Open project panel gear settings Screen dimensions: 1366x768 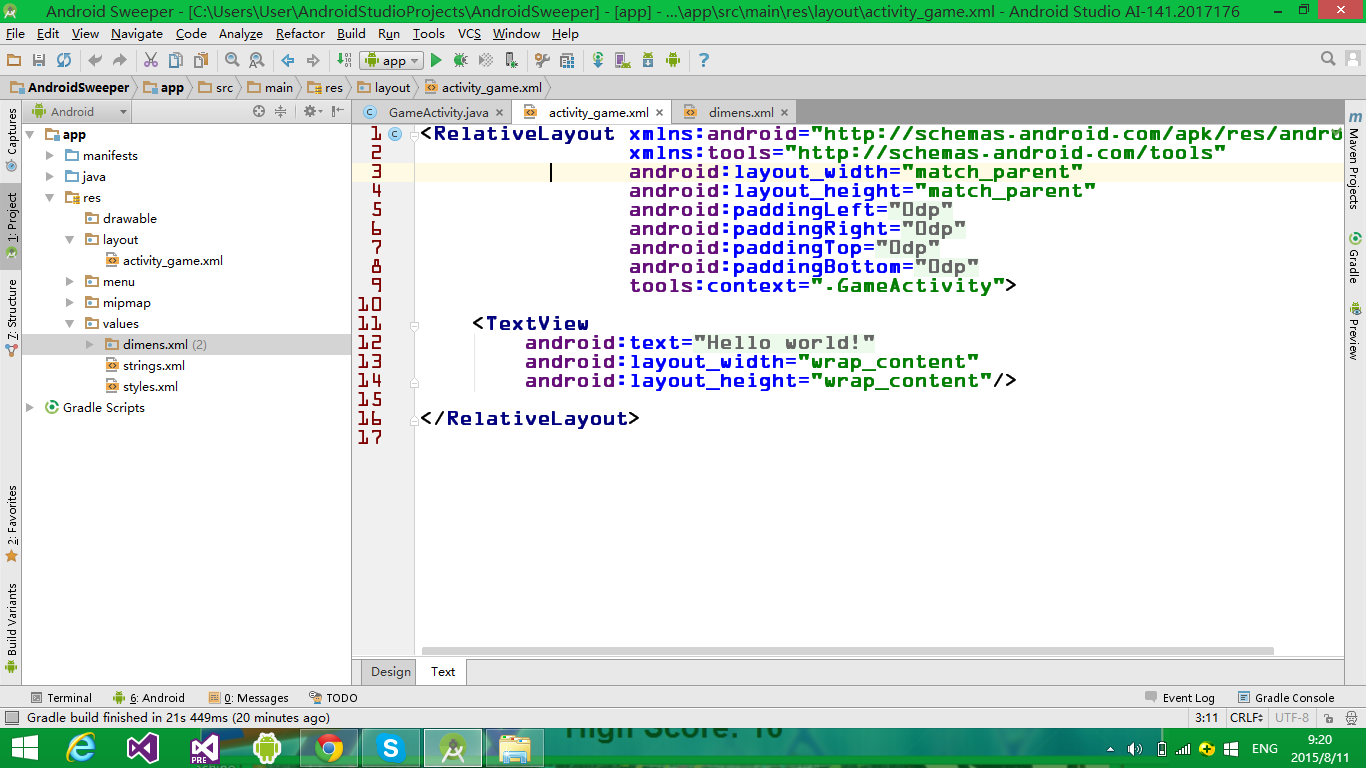click(311, 111)
